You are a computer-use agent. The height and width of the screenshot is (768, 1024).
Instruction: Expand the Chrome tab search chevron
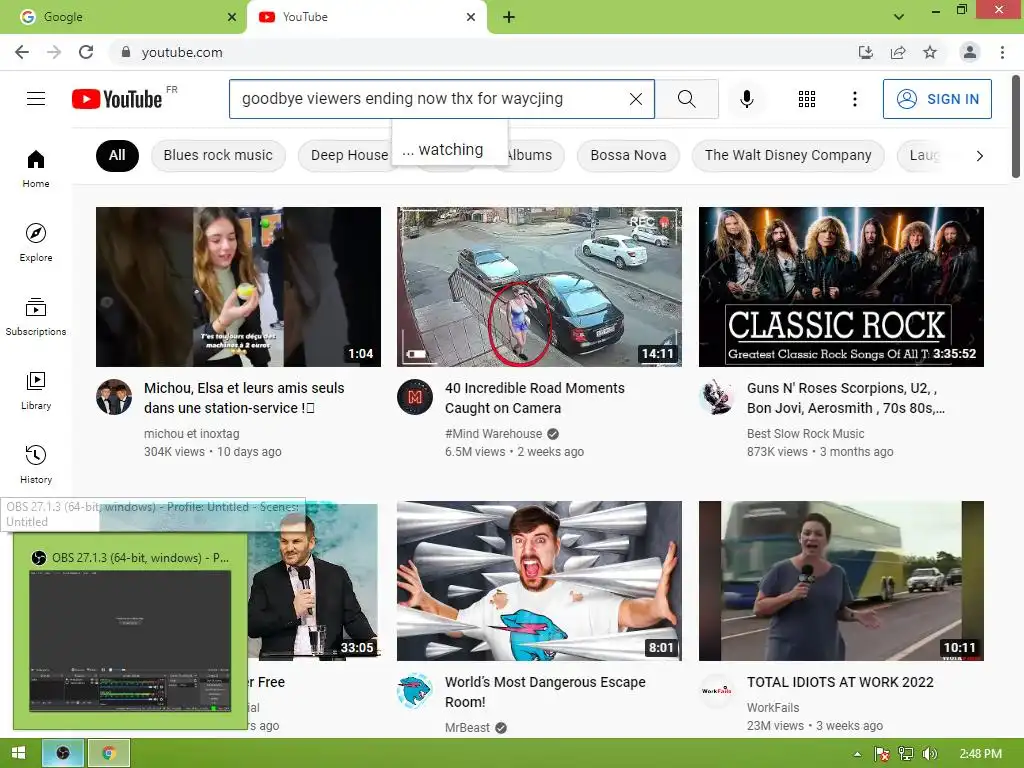pyautogui.click(x=899, y=17)
